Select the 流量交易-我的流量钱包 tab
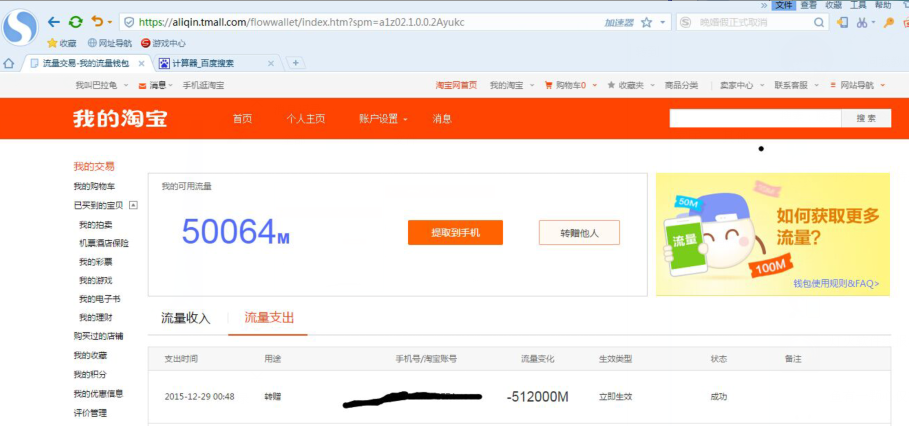 pos(85,63)
